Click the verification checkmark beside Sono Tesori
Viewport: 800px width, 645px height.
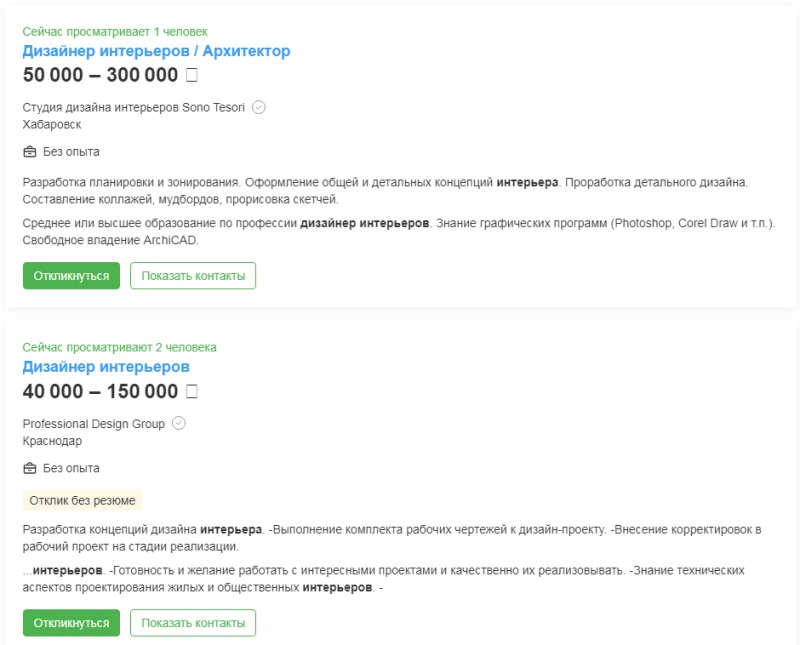point(258,106)
